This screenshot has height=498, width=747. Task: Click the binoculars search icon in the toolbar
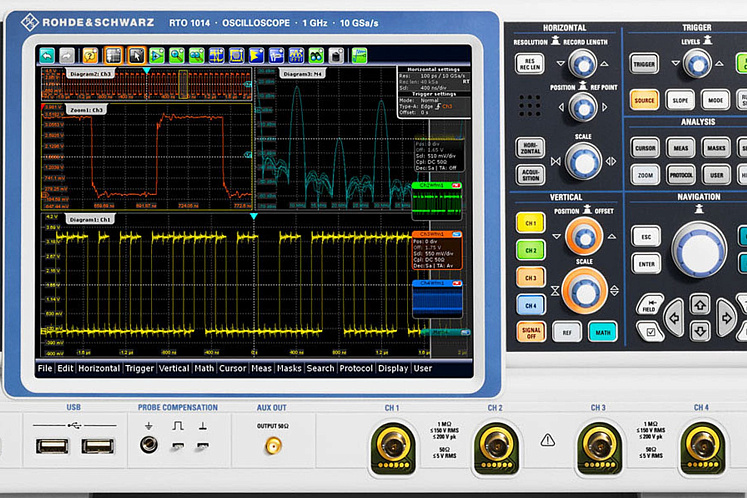[316, 55]
